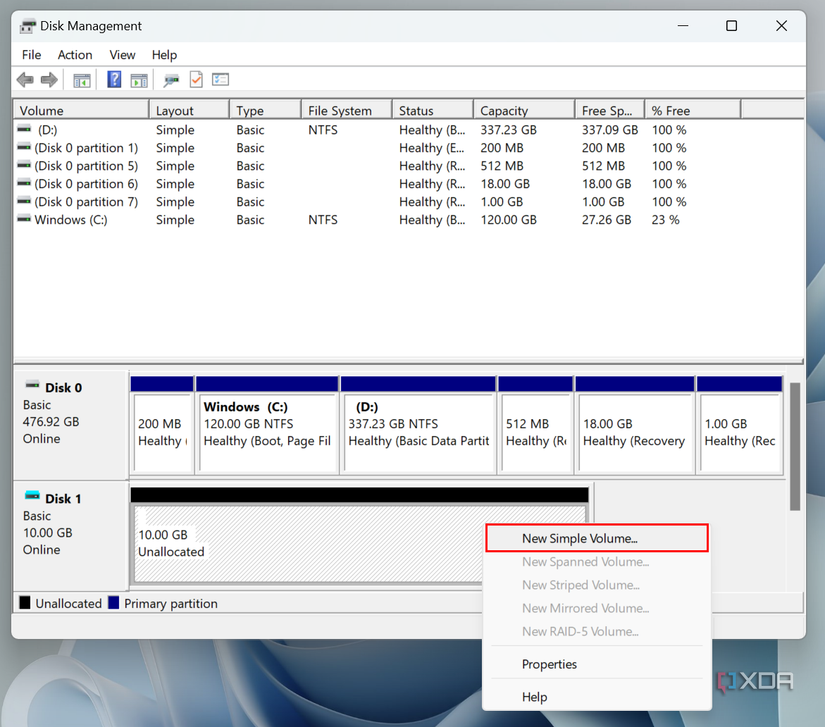Viewport: 825px width, 727px height.
Task: Select the 1.00 GB recovery partition block
Action: [739, 426]
